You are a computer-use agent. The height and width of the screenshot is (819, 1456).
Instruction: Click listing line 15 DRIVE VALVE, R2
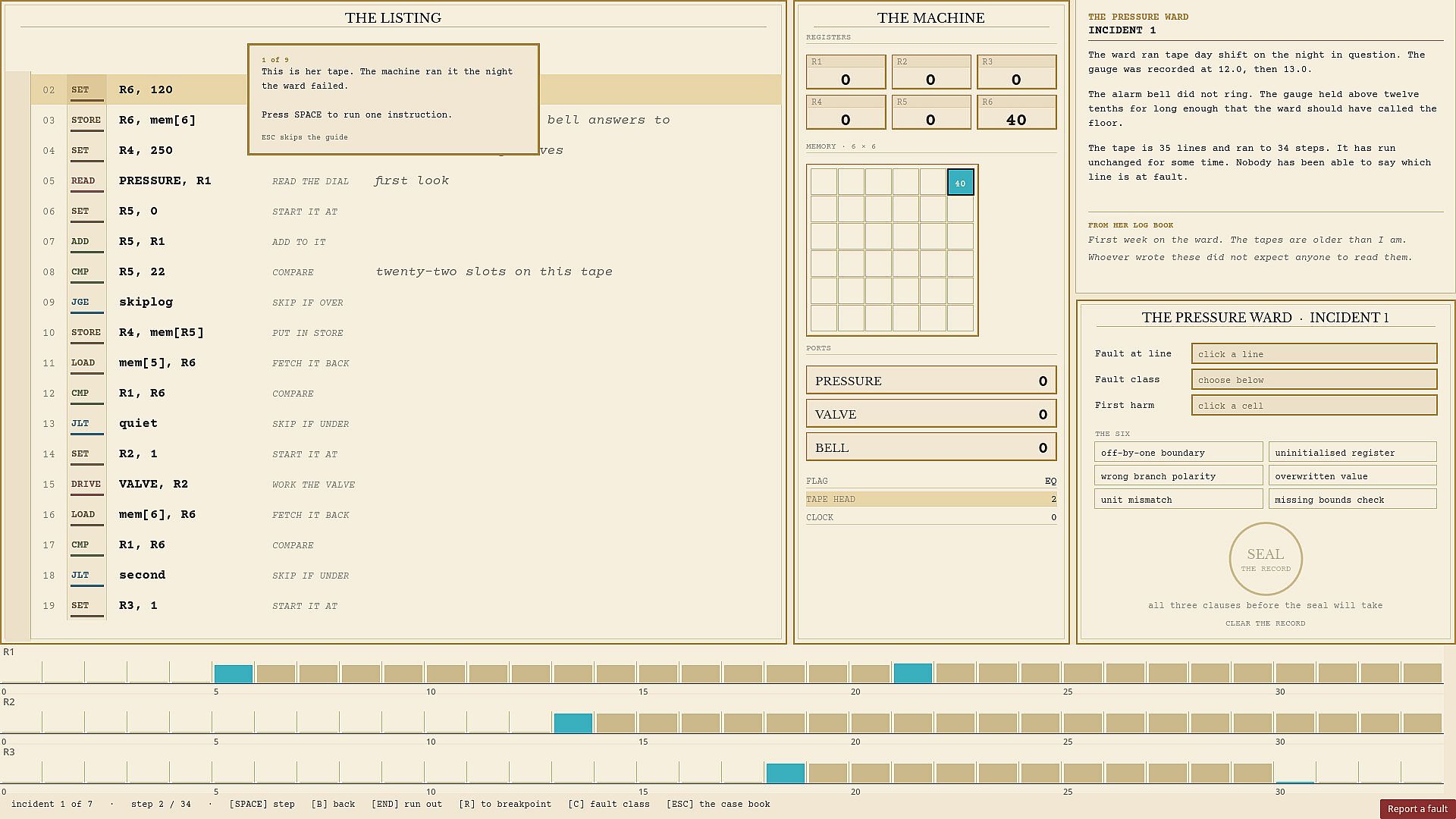(406, 484)
